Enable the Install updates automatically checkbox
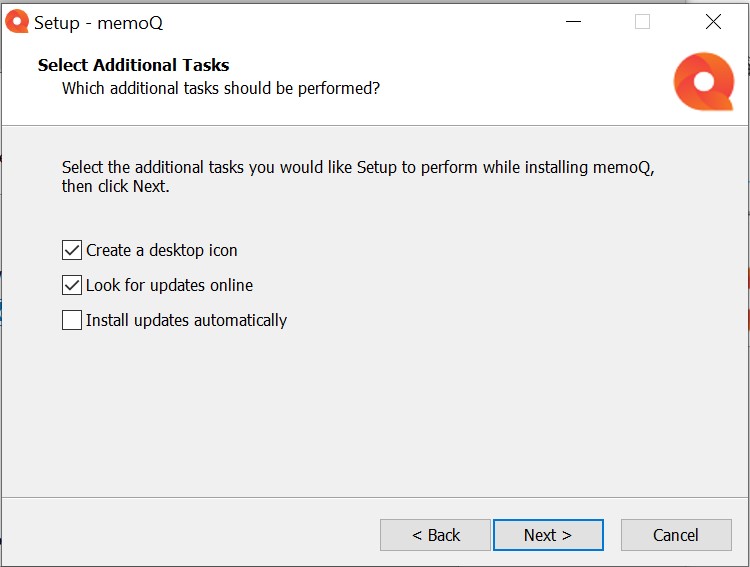750x567 pixels. click(x=72, y=320)
